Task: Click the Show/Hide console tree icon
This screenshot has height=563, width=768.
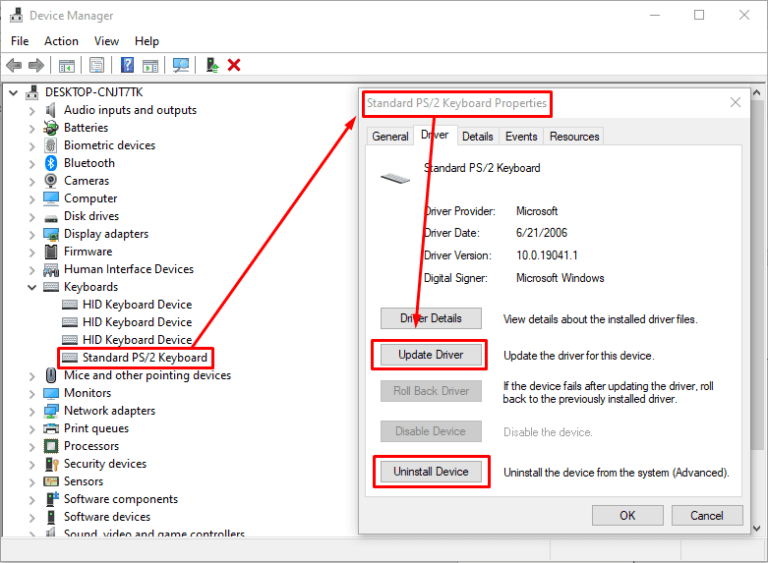Action: pyautogui.click(x=67, y=65)
